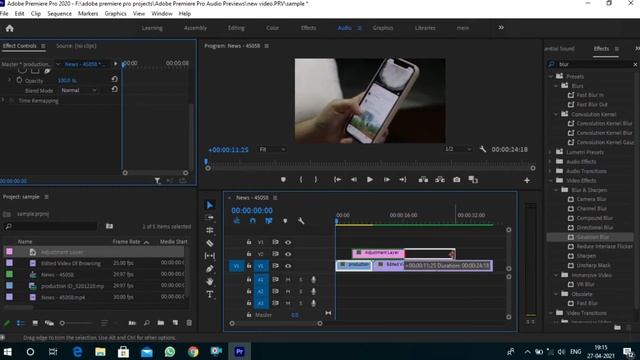
Task: Export frame with camera icon
Action: coord(457,180)
